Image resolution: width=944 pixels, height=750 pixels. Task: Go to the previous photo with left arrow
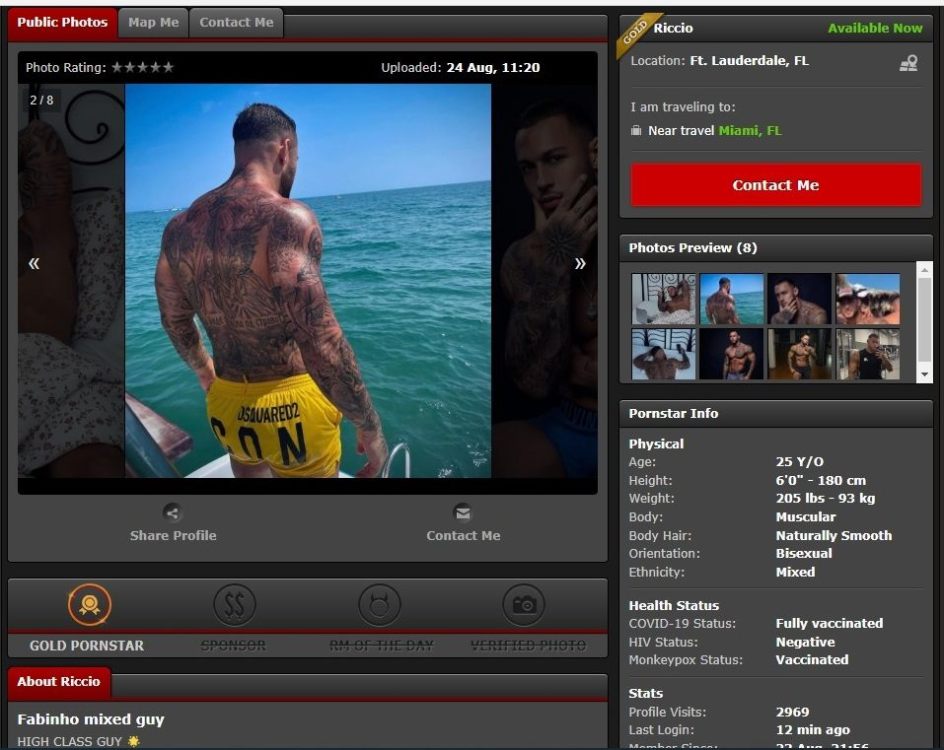coord(34,264)
